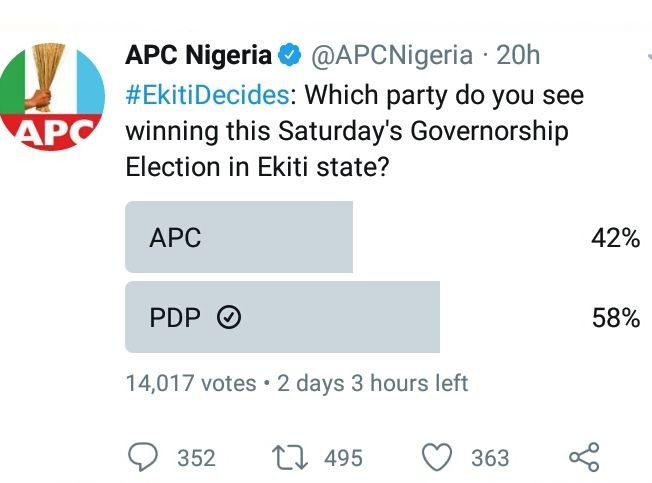Click the 58% result for PDP
The height and width of the screenshot is (483, 652).
[x=615, y=318]
